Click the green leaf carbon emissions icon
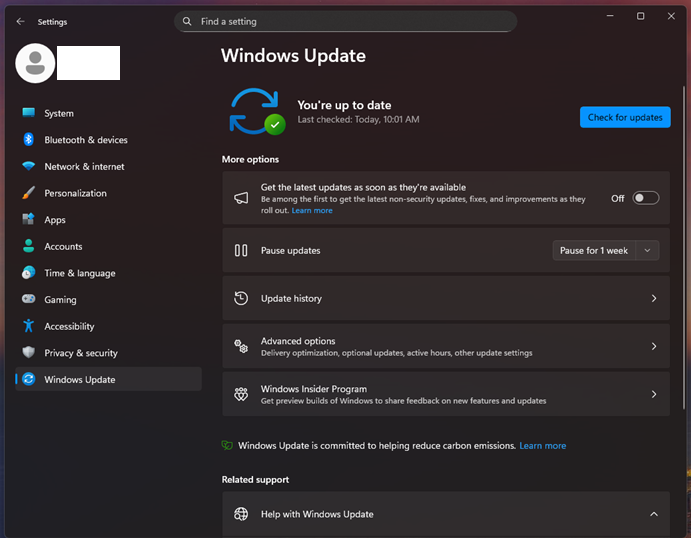Viewport: 691px width, 538px height. (x=227, y=445)
